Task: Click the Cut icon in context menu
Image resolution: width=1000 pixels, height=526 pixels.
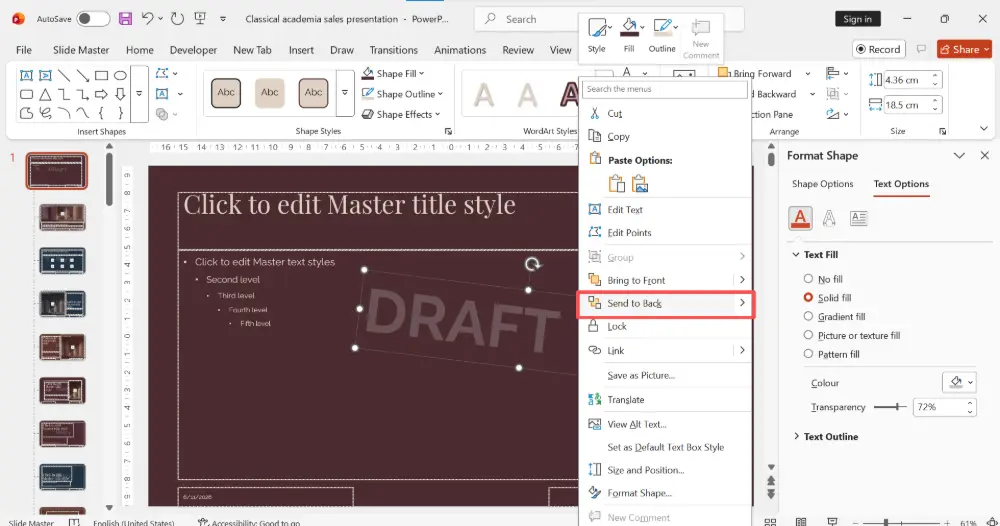Action: pos(594,113)
